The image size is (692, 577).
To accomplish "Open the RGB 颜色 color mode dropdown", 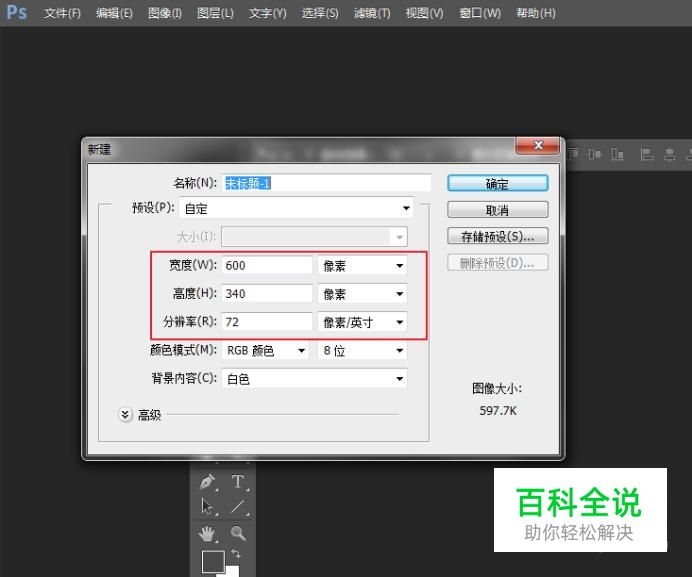I will click(x=265, y=351).
